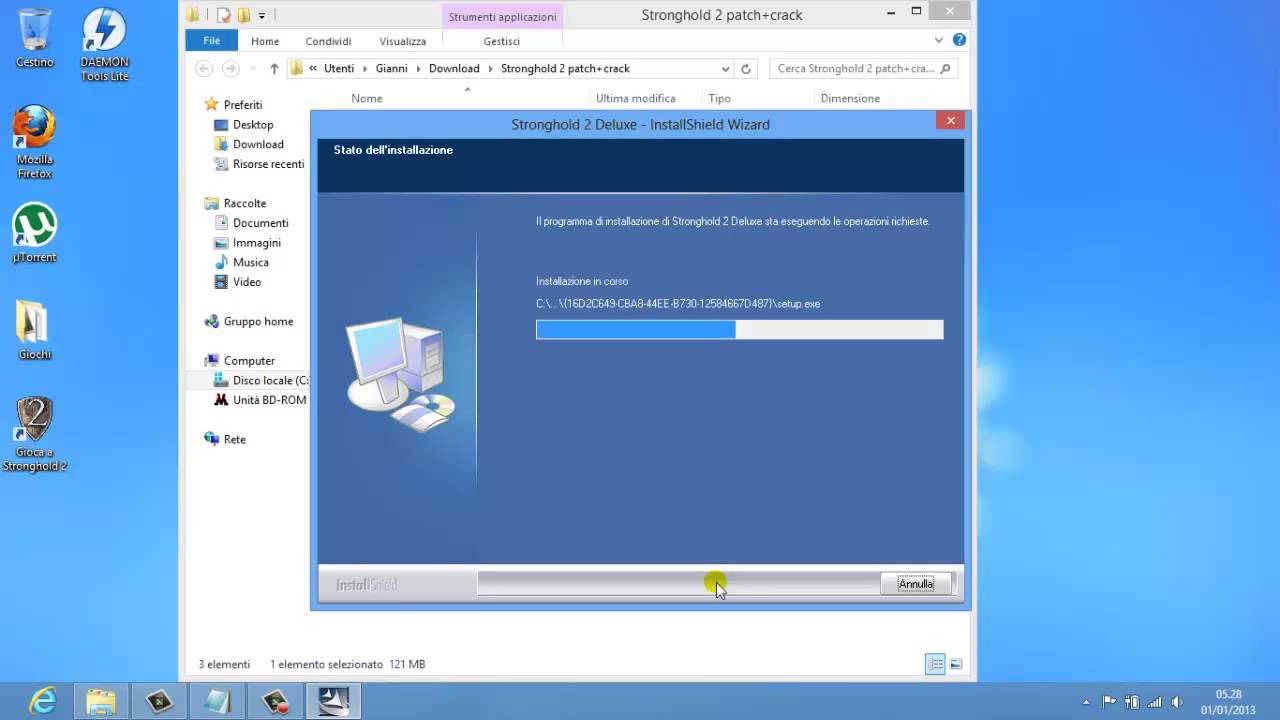Sort files by the Nome column
The width and height of the screenshot is (1280, 720).
(367, 98)
